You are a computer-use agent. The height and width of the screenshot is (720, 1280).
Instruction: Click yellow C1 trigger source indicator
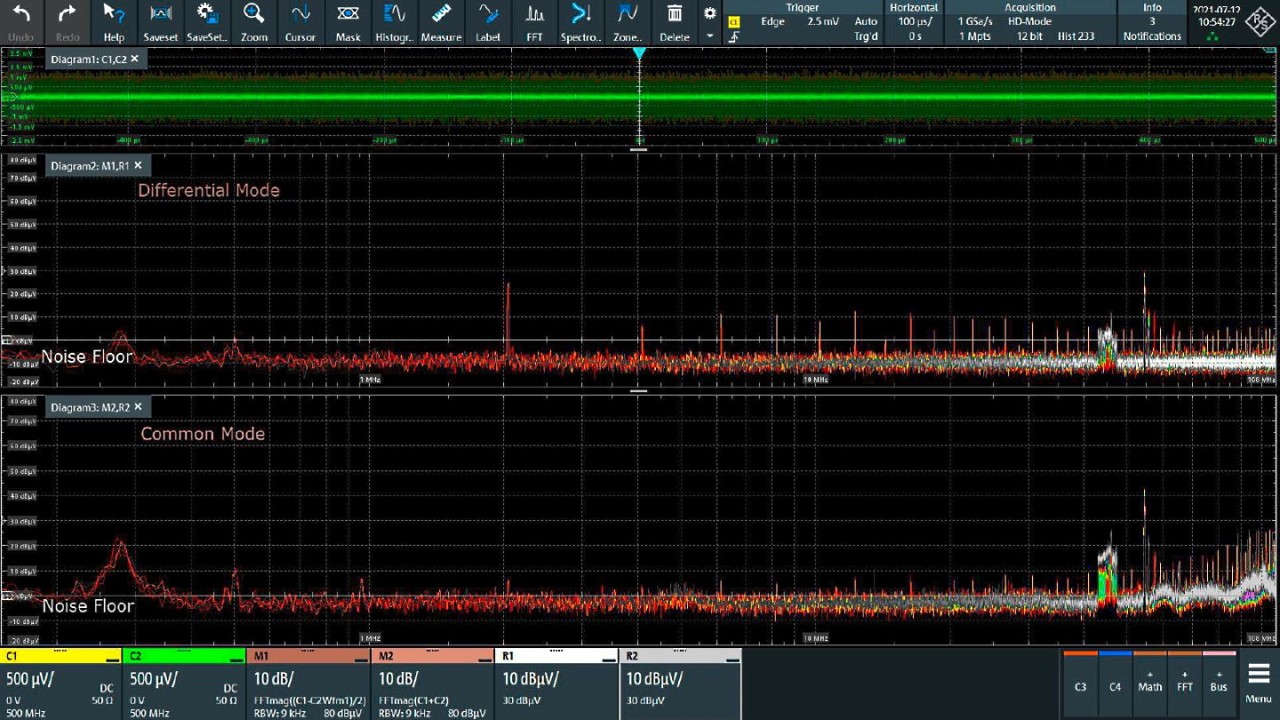pyautogui.click(x=734, y=21)
